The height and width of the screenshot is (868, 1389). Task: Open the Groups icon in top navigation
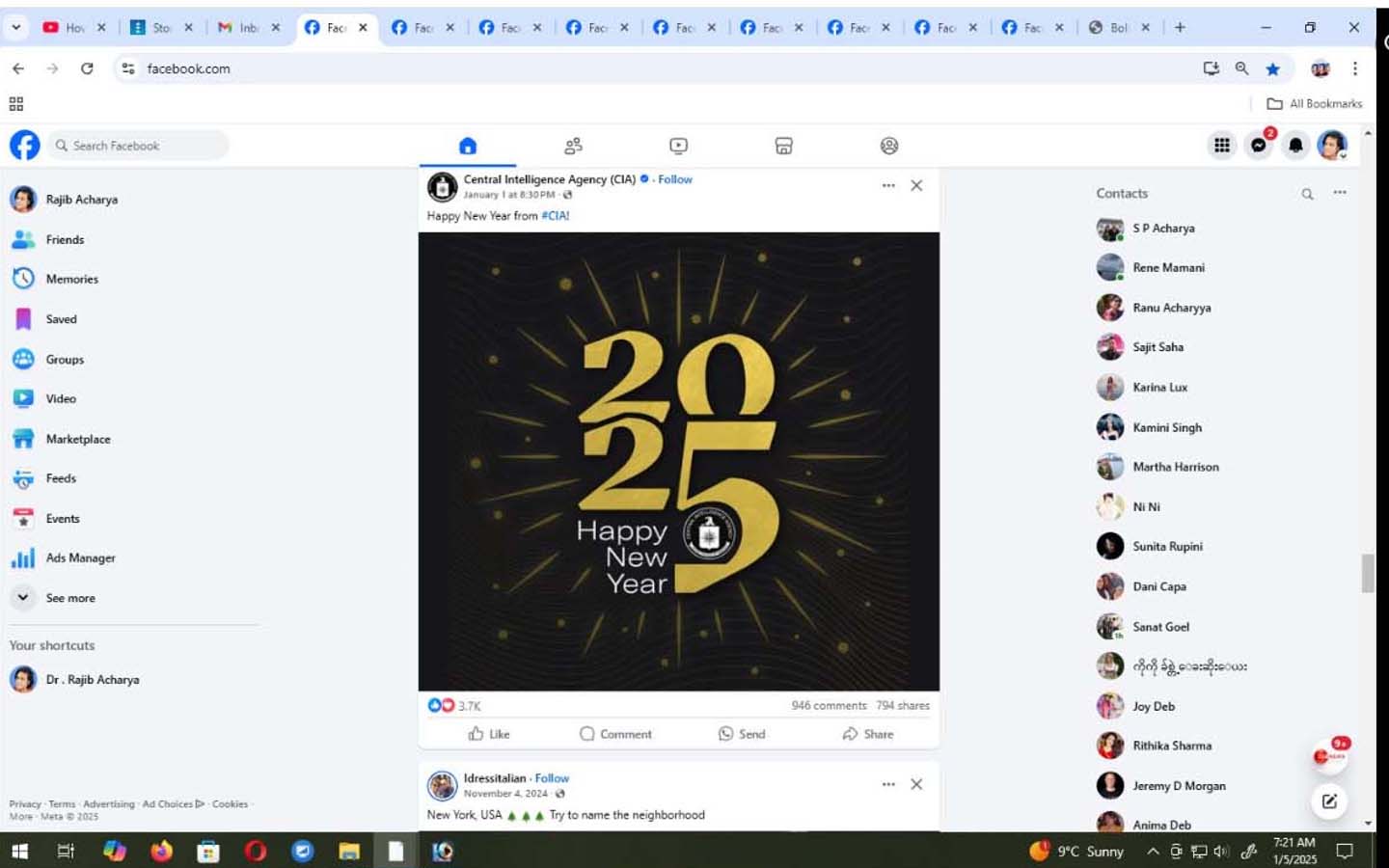pos(889,146)
